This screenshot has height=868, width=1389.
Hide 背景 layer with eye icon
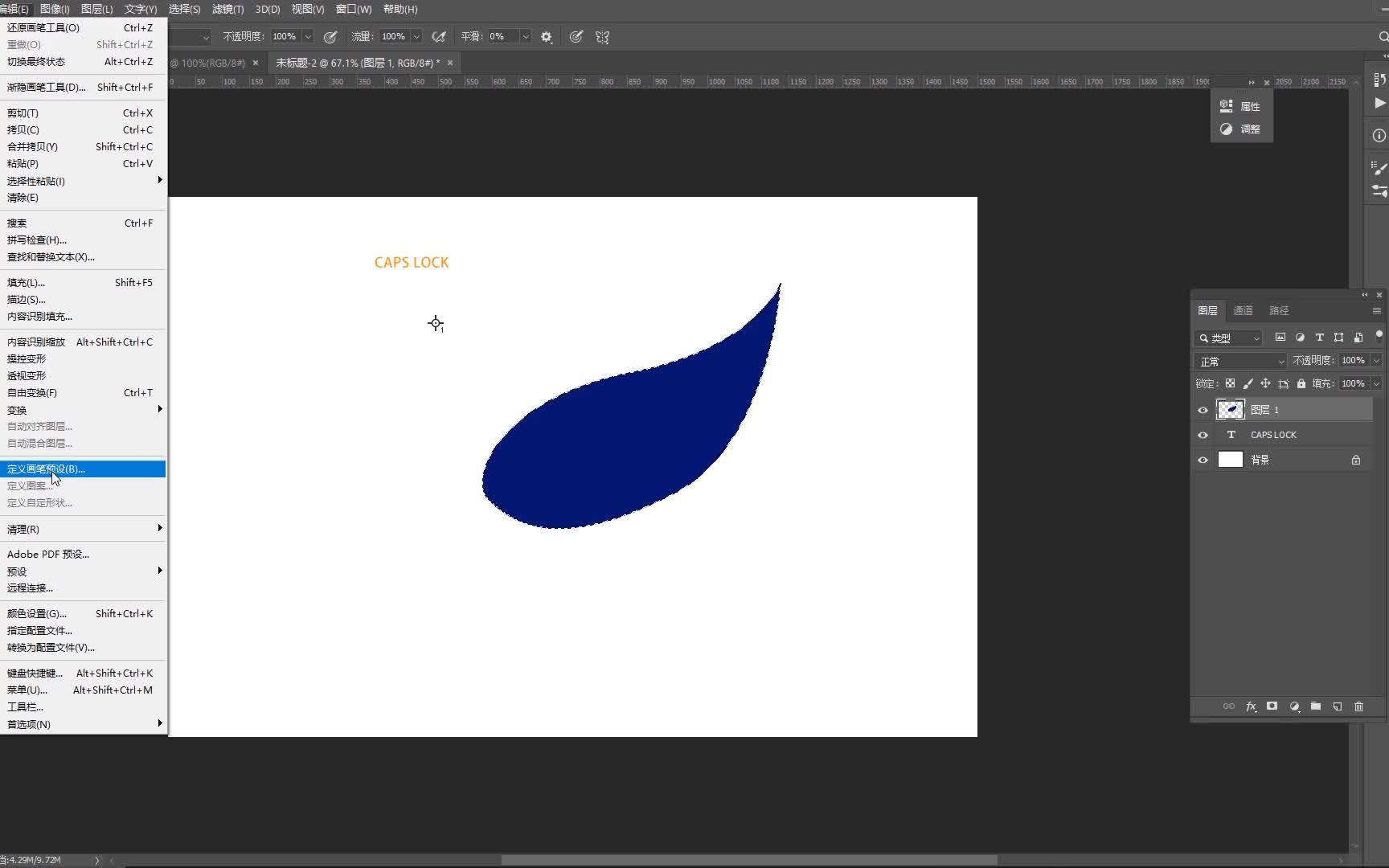coord(1203,460)
